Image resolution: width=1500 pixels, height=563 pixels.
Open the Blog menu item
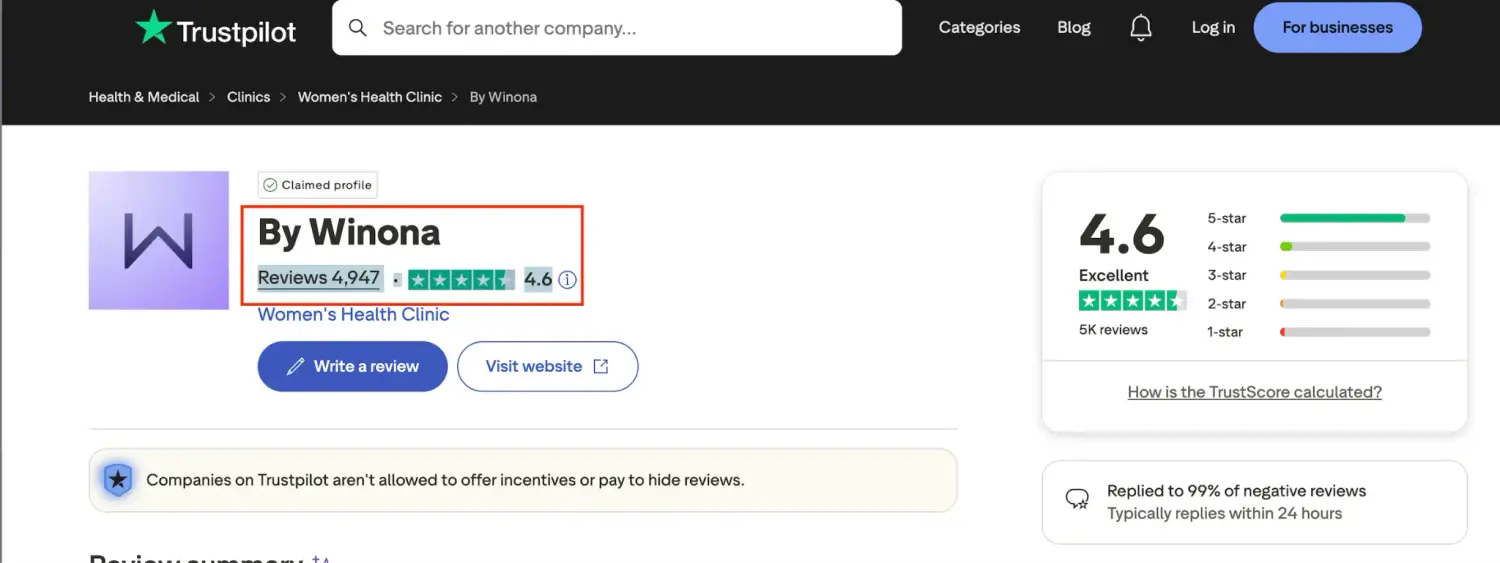pos(1073,28)
